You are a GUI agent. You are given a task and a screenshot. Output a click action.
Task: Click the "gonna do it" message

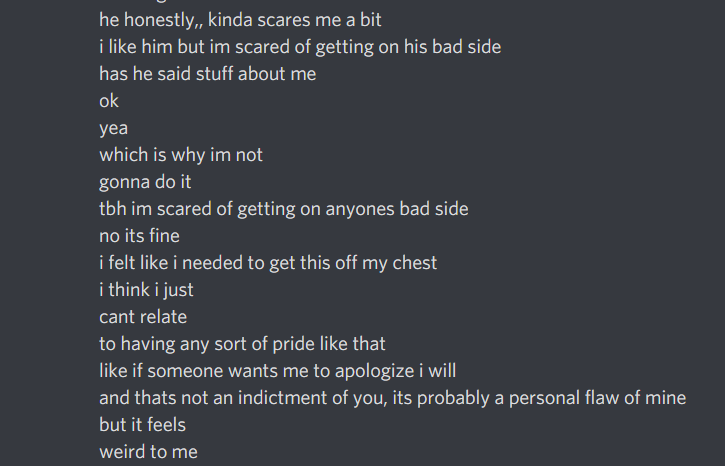point(145,182)
